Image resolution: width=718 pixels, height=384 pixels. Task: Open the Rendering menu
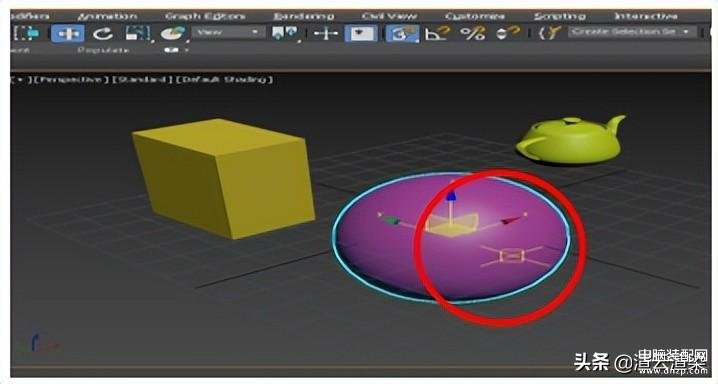304,16
